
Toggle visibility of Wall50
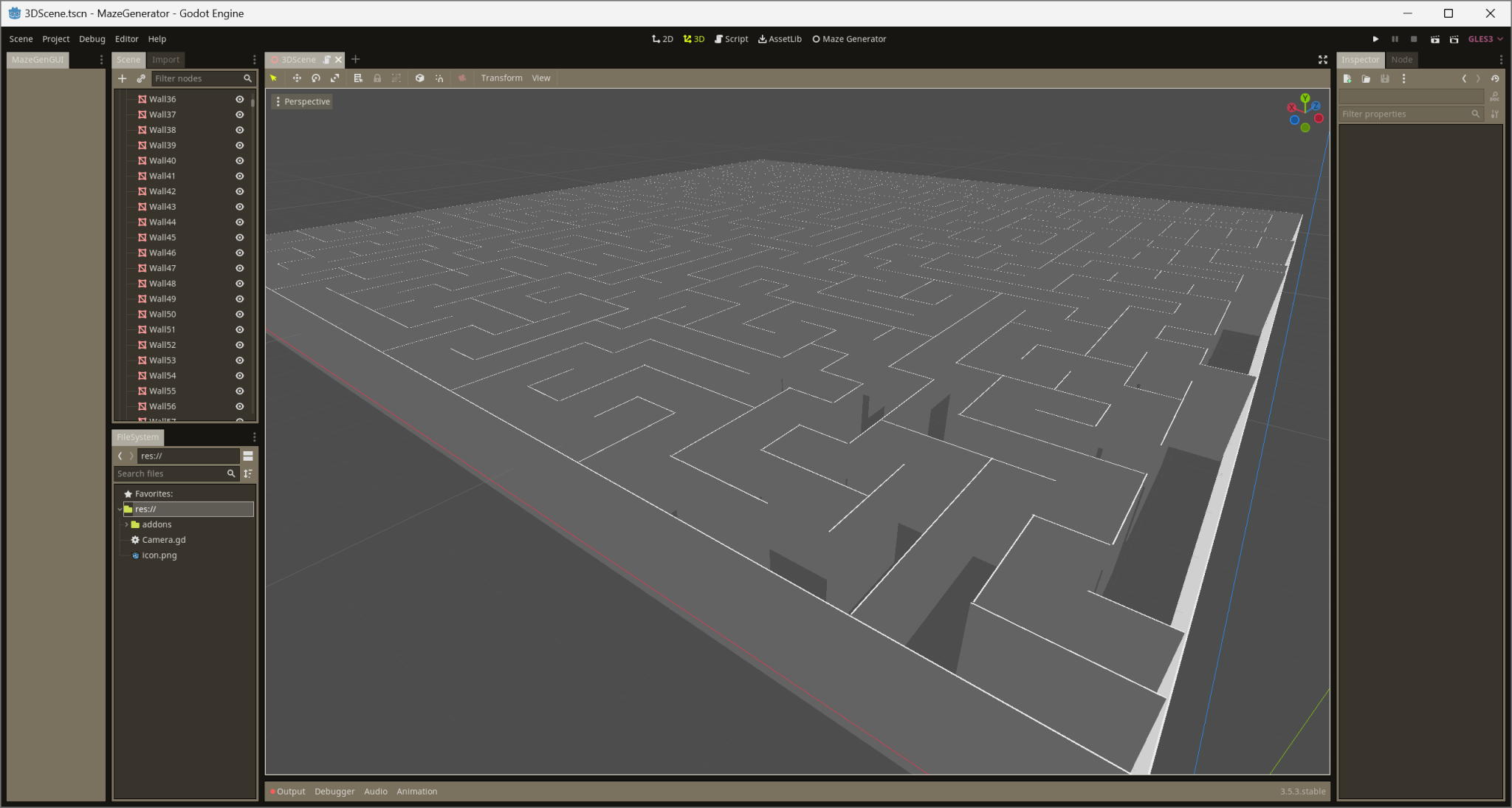tap(239, 314)
